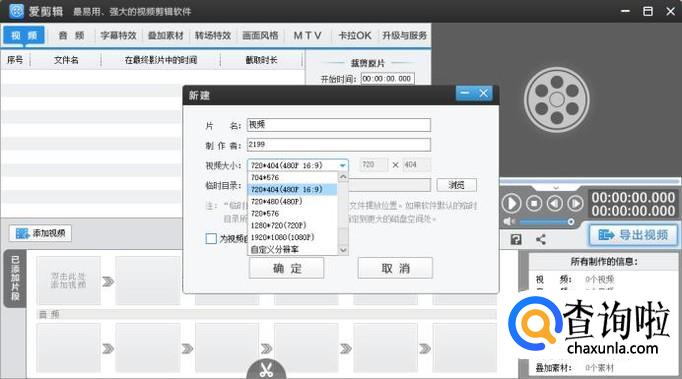The height and width of the screenshot is (379, 682).
Task: Select 1280*720(720P) from the list
Action: pyautogui.click(x=278, y=225)
